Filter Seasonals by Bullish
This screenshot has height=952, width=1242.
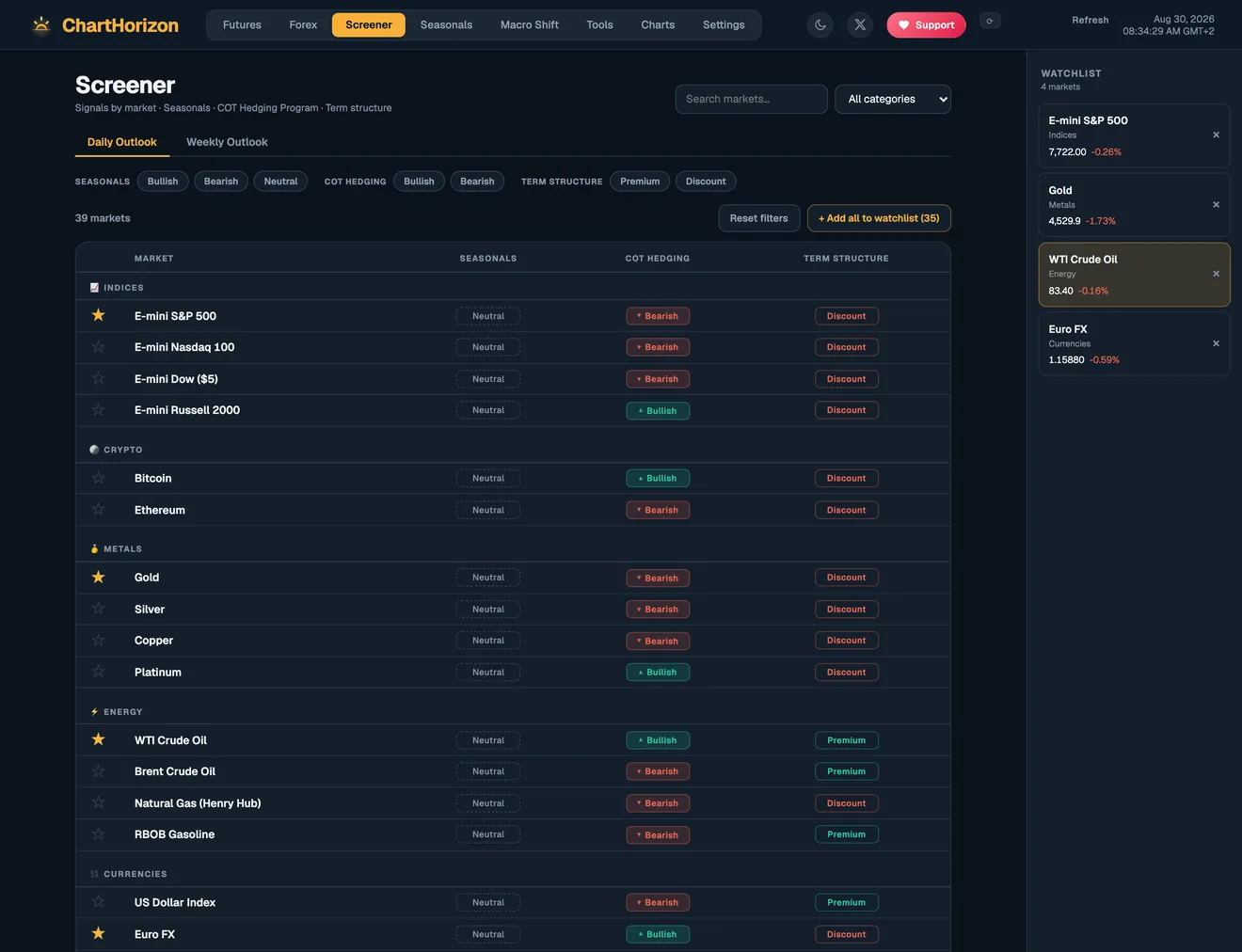pos(163,182)
